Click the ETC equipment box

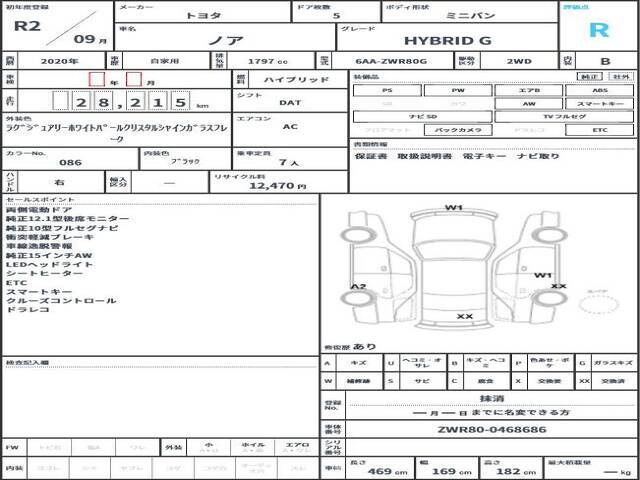(x=599, y=130)
